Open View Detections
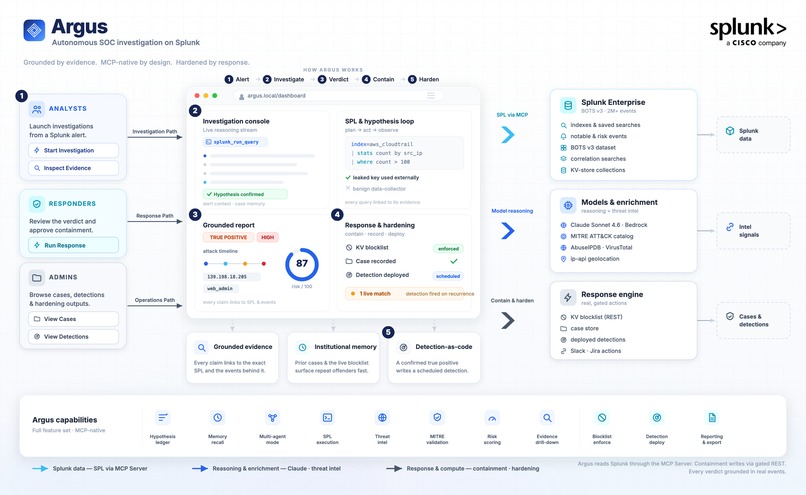806x495 pixels. tap(74, 337)
